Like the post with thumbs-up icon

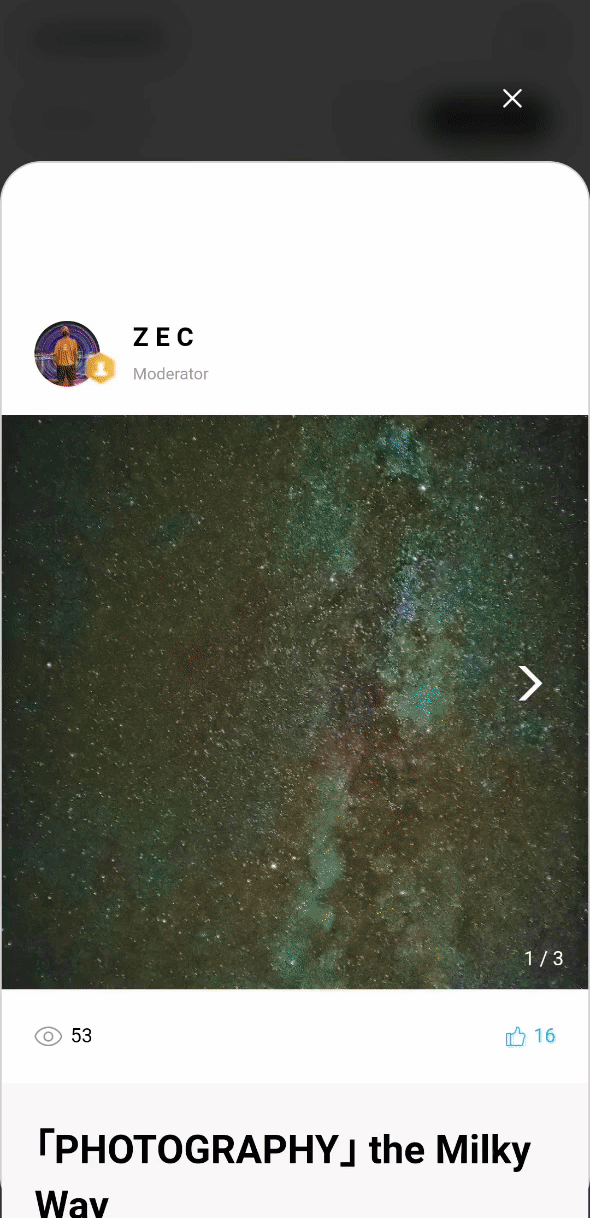tap(516, 1036)
